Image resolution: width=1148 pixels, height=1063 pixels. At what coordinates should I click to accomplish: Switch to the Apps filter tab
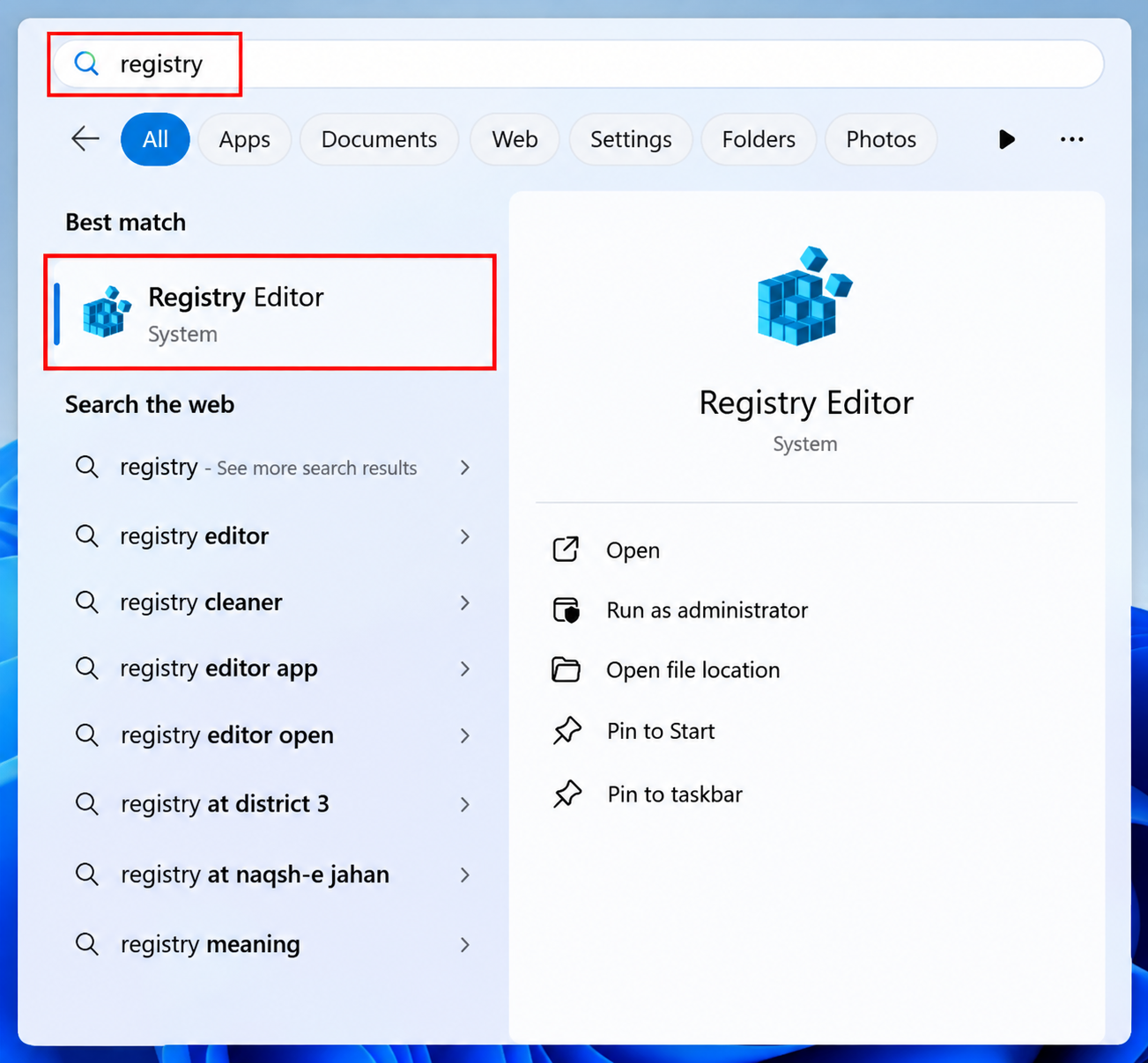click(x=244, y=139)
